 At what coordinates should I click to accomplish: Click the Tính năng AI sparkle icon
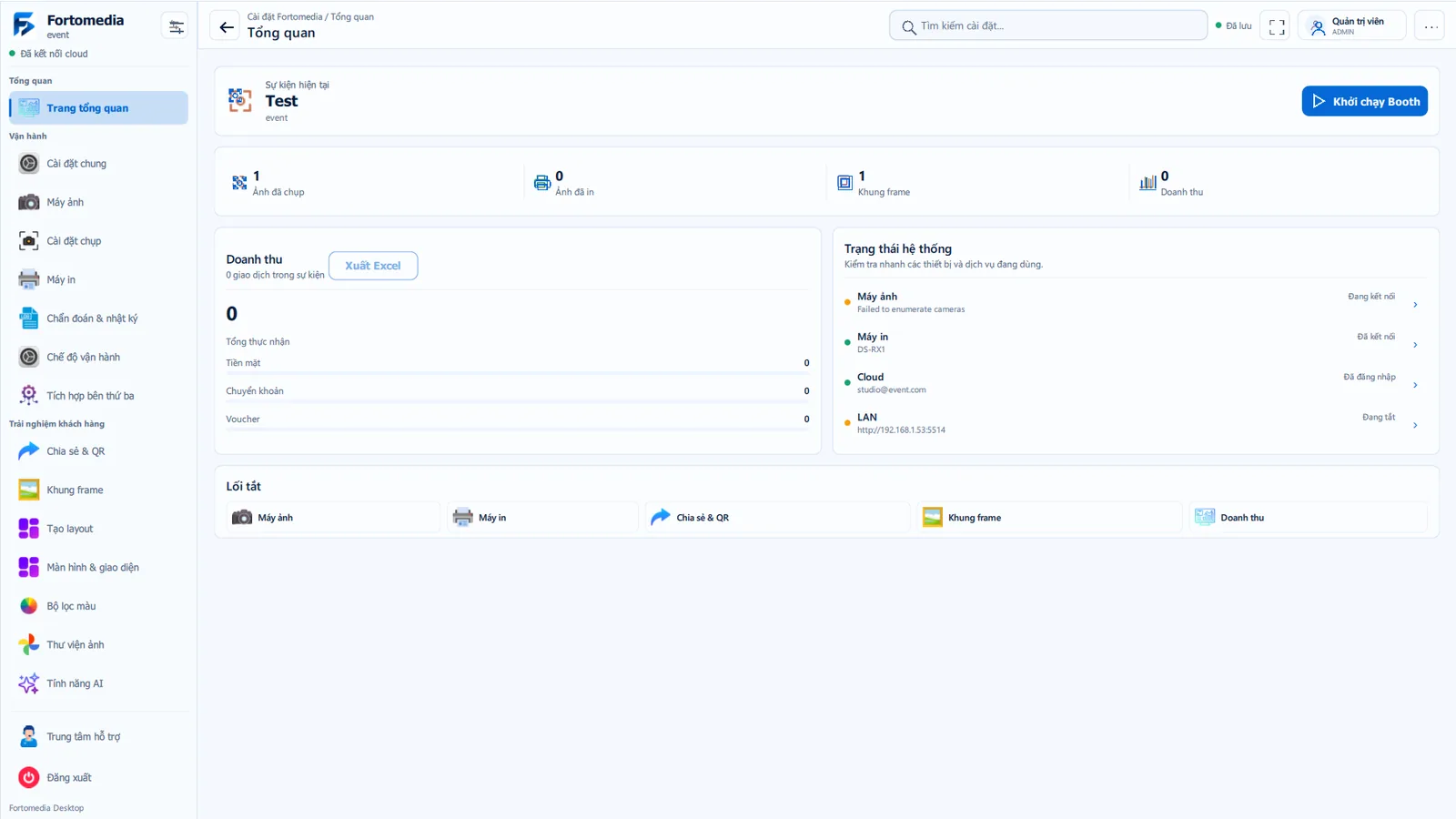pos(29,683)
